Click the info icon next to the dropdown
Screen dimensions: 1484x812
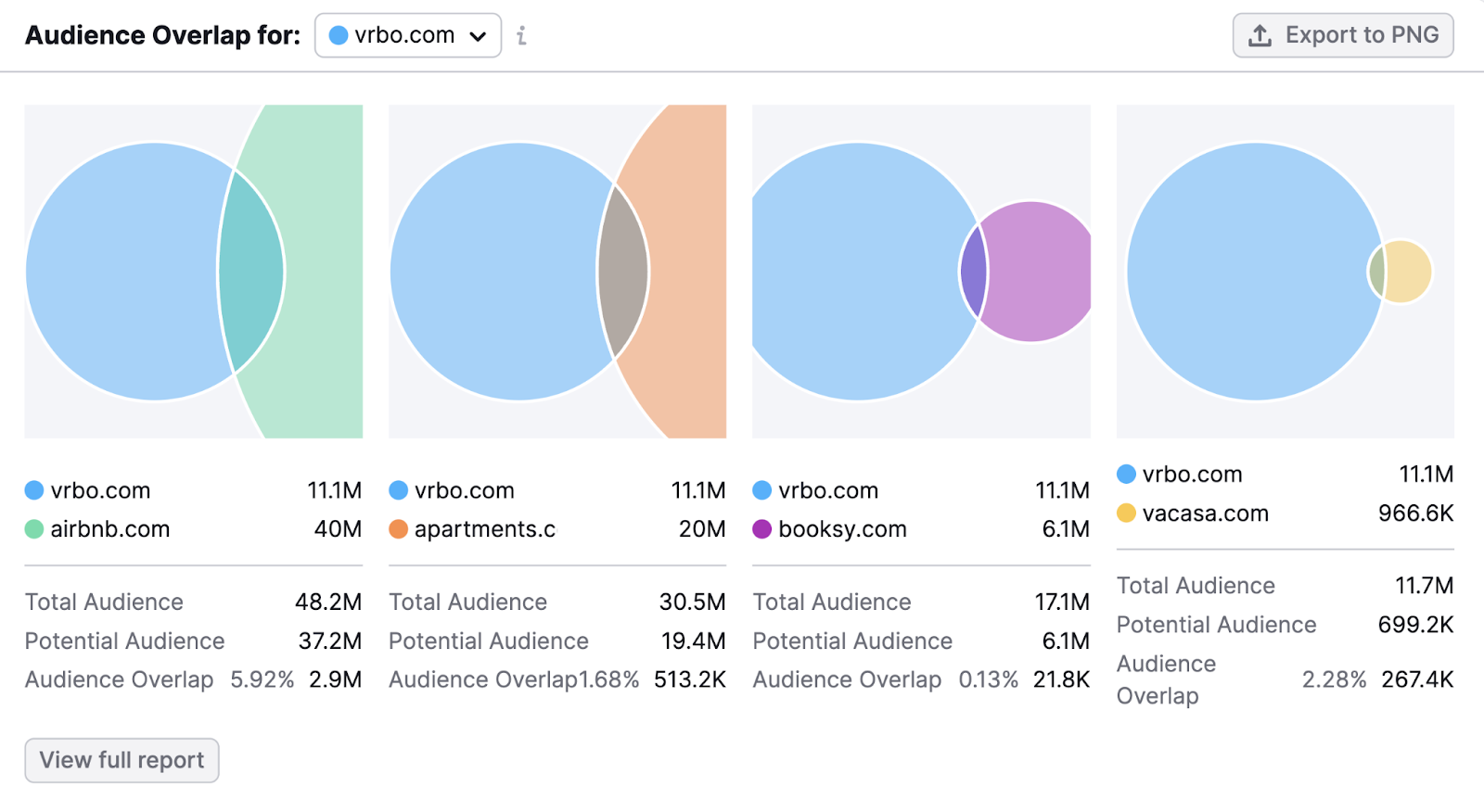tap(522, 35)
